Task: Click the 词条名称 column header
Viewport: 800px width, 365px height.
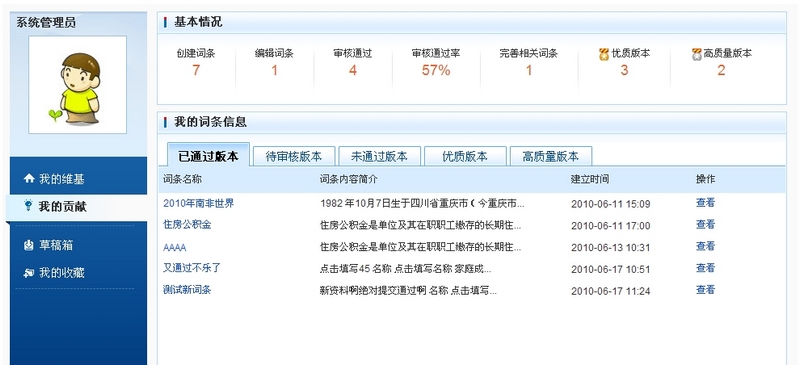Action: click(x=182, y=180)
